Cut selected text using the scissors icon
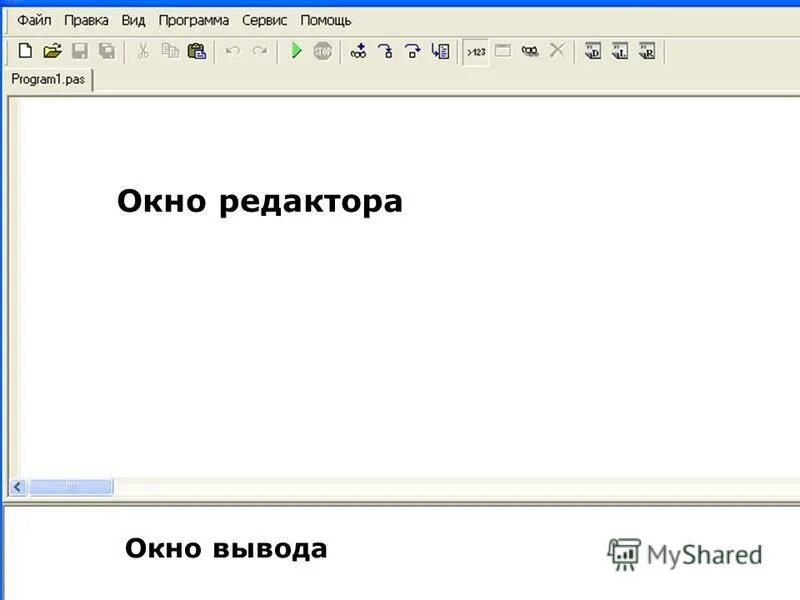Image resolution: width=800 pixels, height=600 pixels. coord(142,51)
